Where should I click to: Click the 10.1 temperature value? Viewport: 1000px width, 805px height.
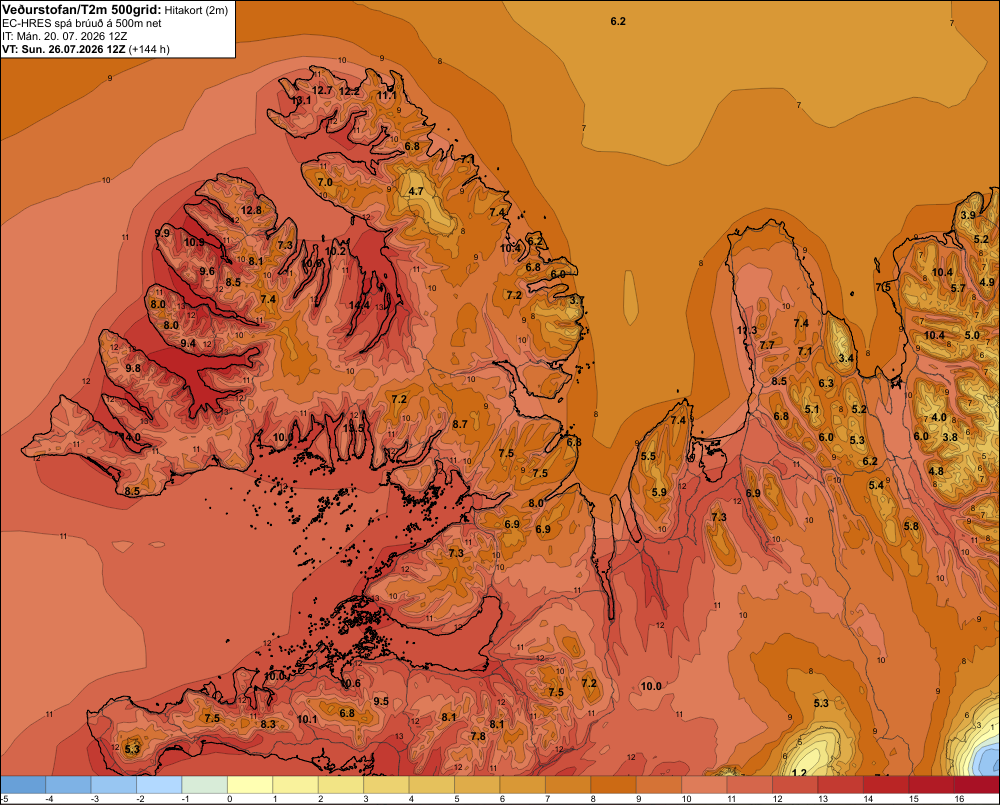tap(307, 719)
